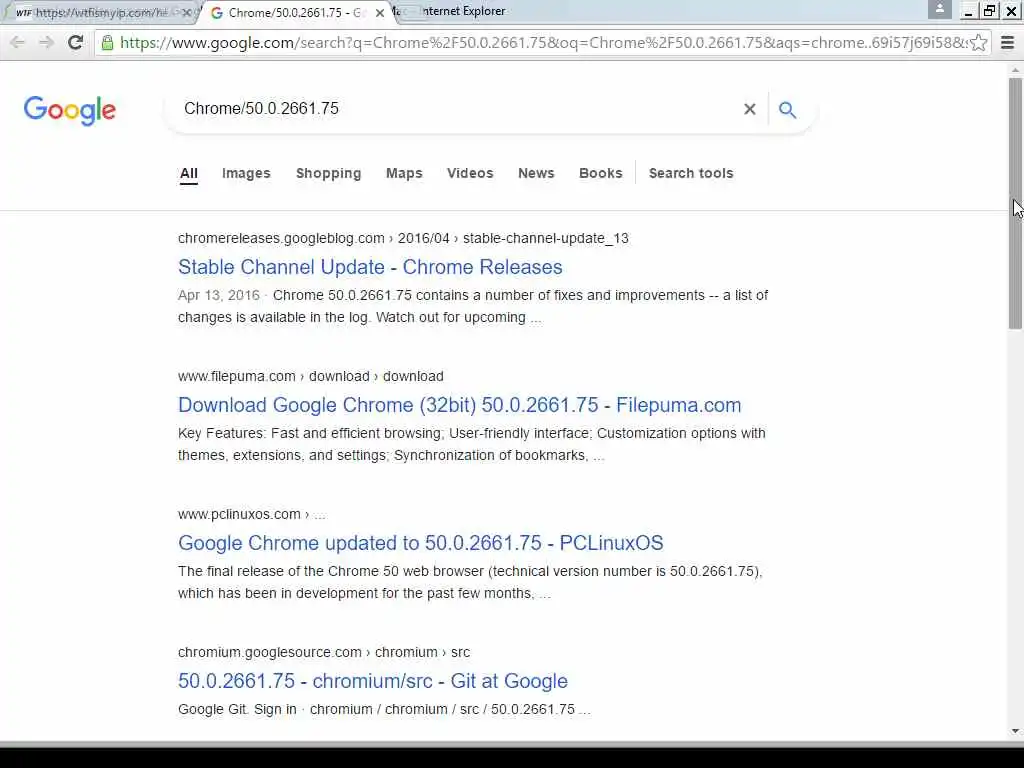The height and width of the screenshot is (768, 1024).
Task: Click into the Google search input field
Action: pyautogui.click(x=457, y=109)
